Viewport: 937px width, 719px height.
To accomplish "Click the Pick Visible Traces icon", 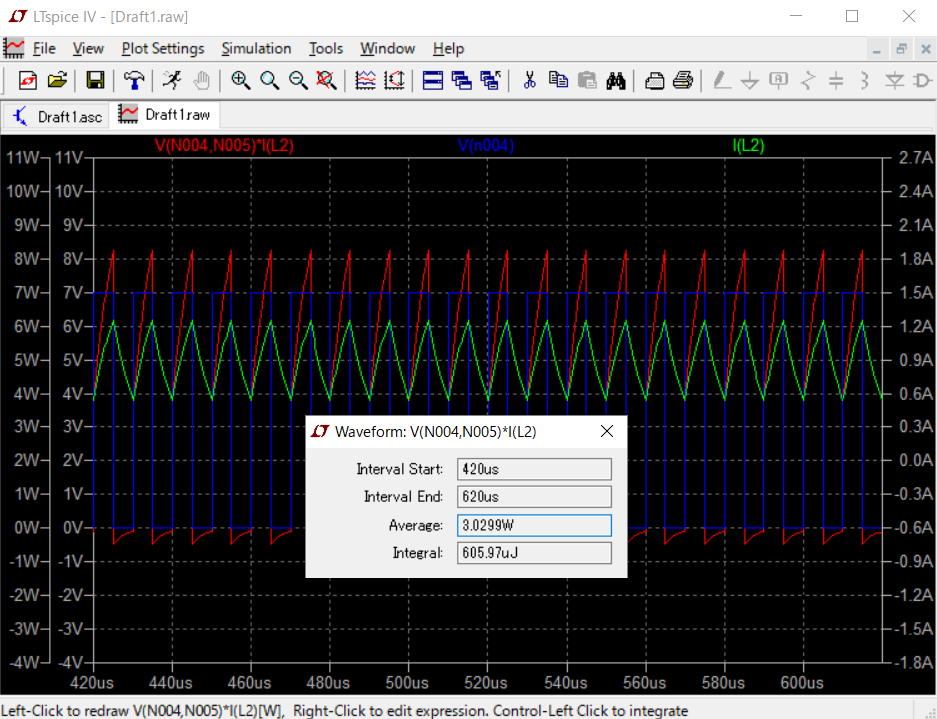I will [x=394, y=80].
